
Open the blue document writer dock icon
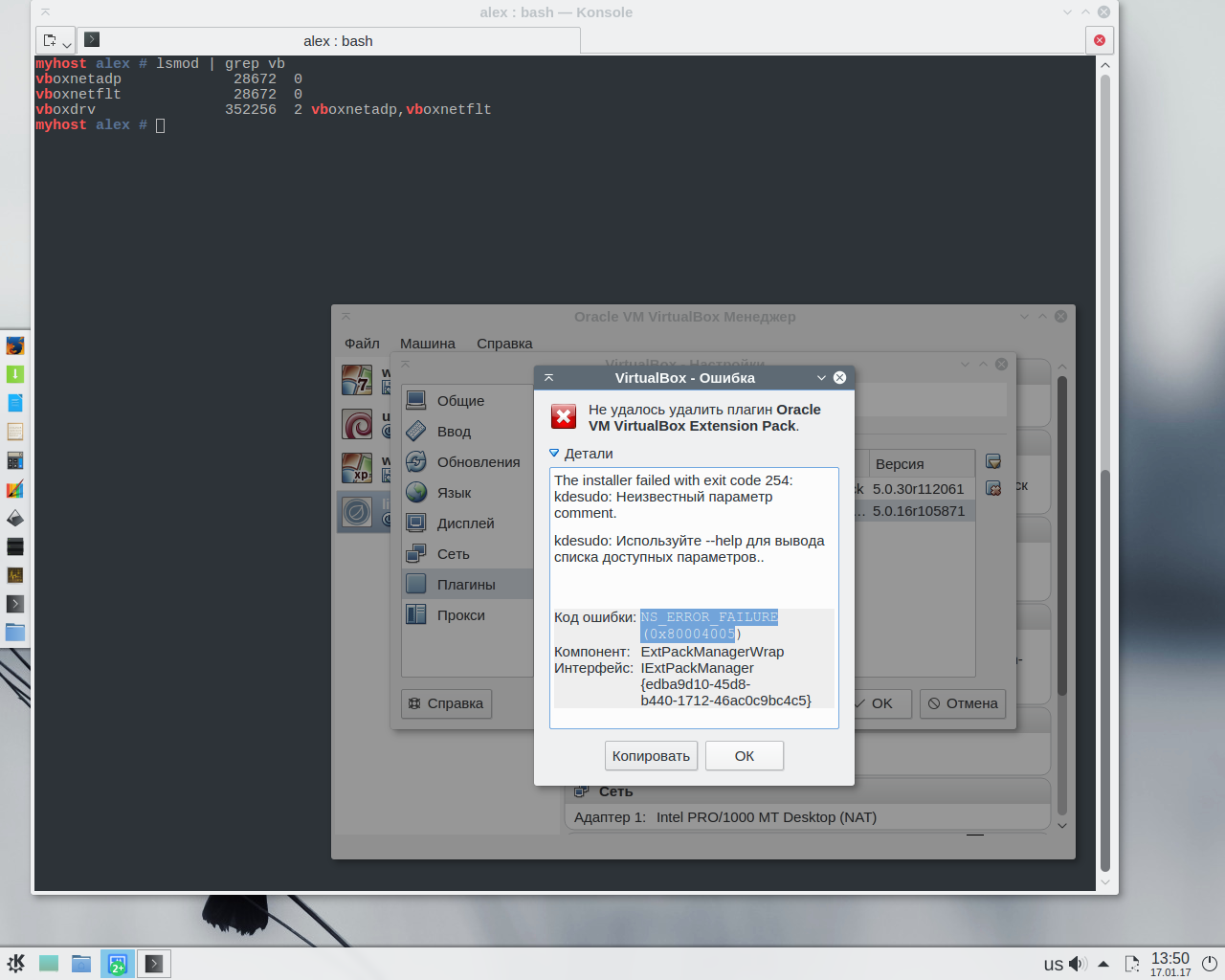point(15,403)
